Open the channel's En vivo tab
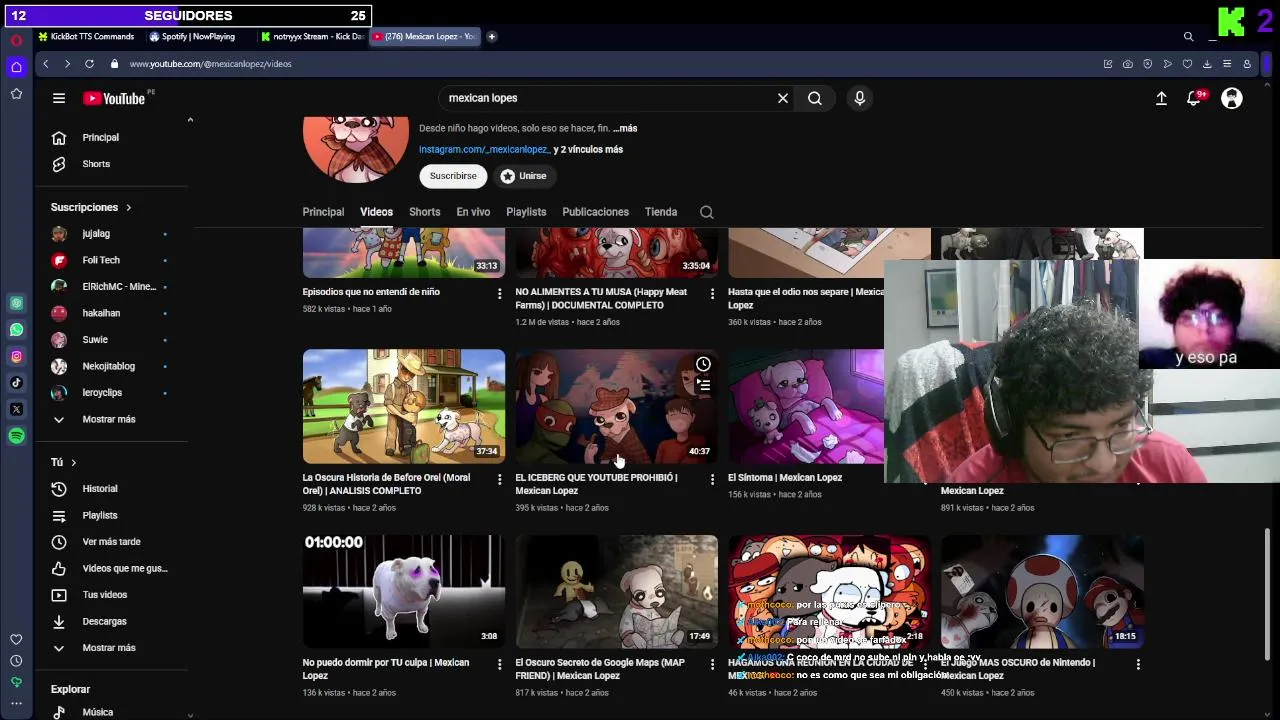The width and height of the screenshot is (1280, 720). [x=473, y=212]
